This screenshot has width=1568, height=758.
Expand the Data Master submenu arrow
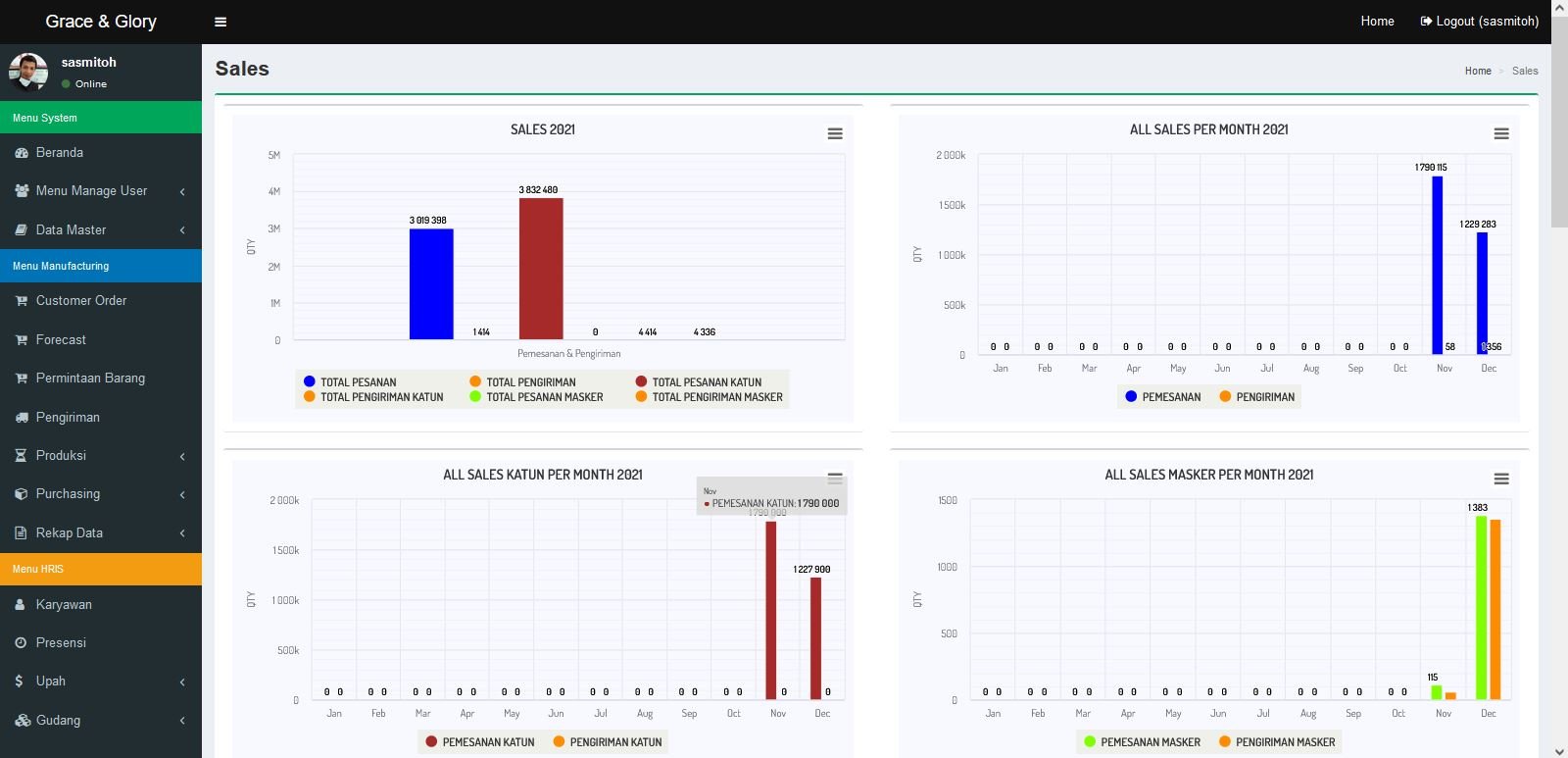[182, 230]
